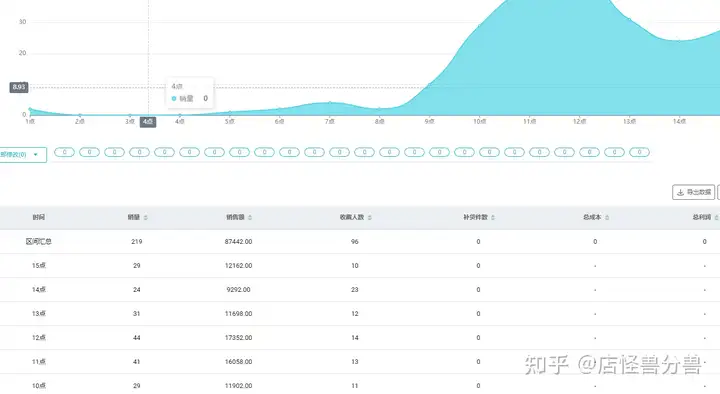Select the 11点 row label
Viewport: 720px width, 394px height.
39,362
